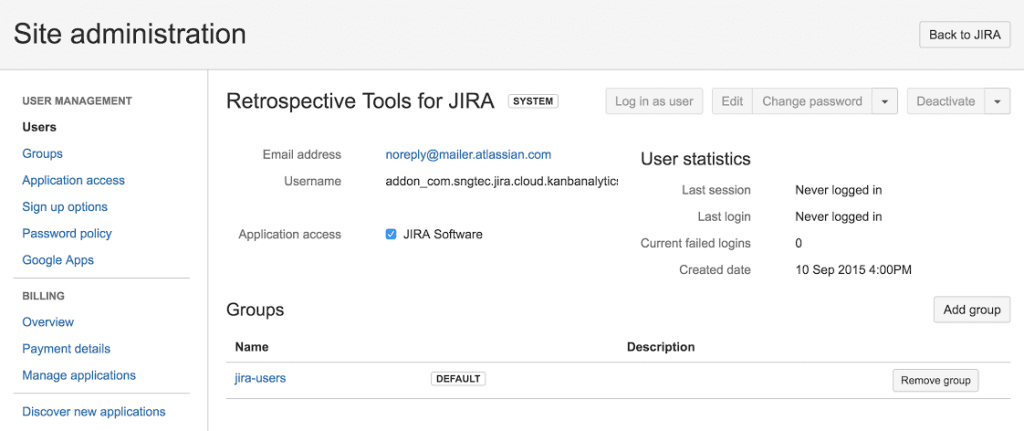Click the Description column header
1024x431 pixels.
[x=660, y=347]
